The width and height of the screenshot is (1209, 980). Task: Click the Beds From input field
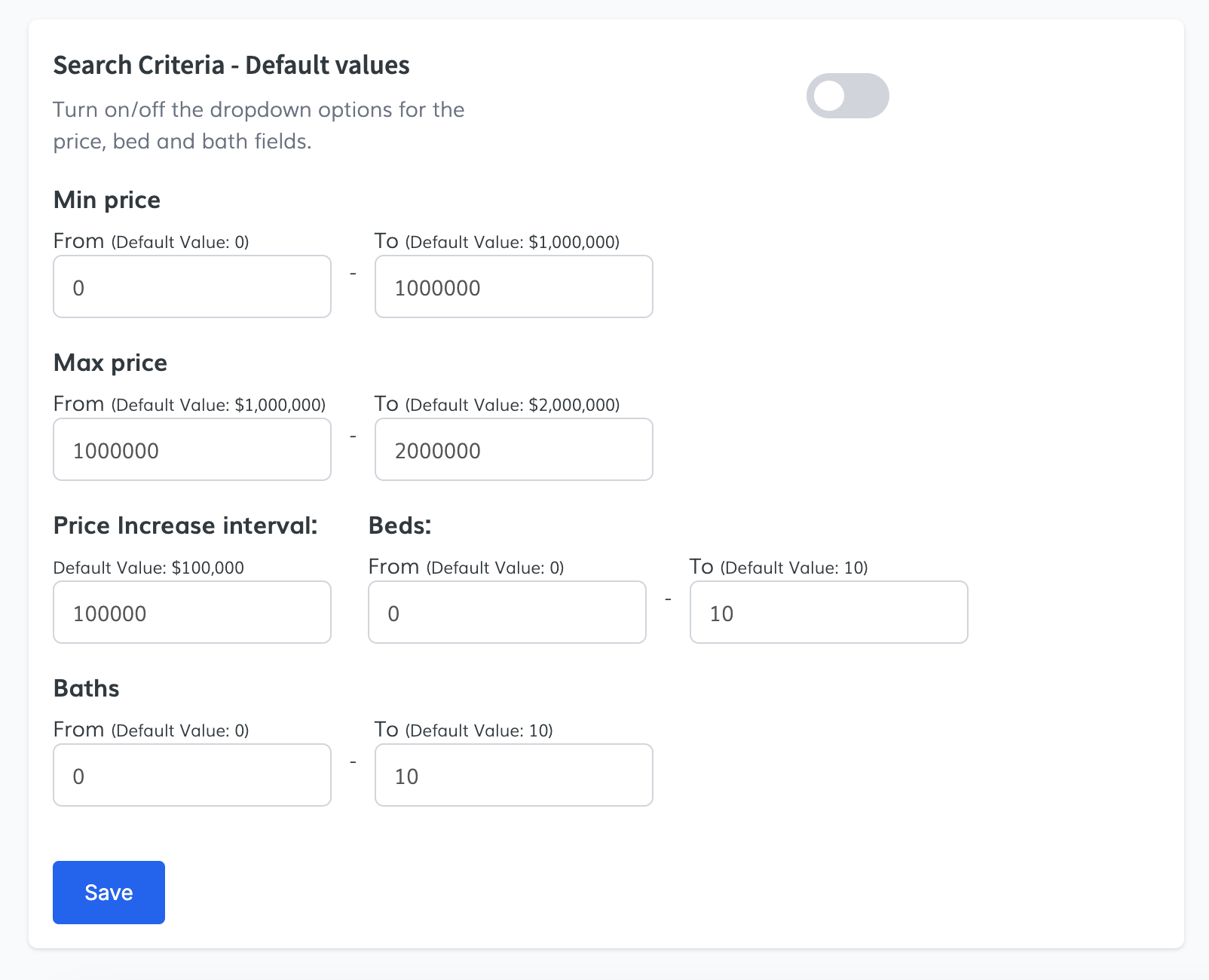tap(507, 613)
